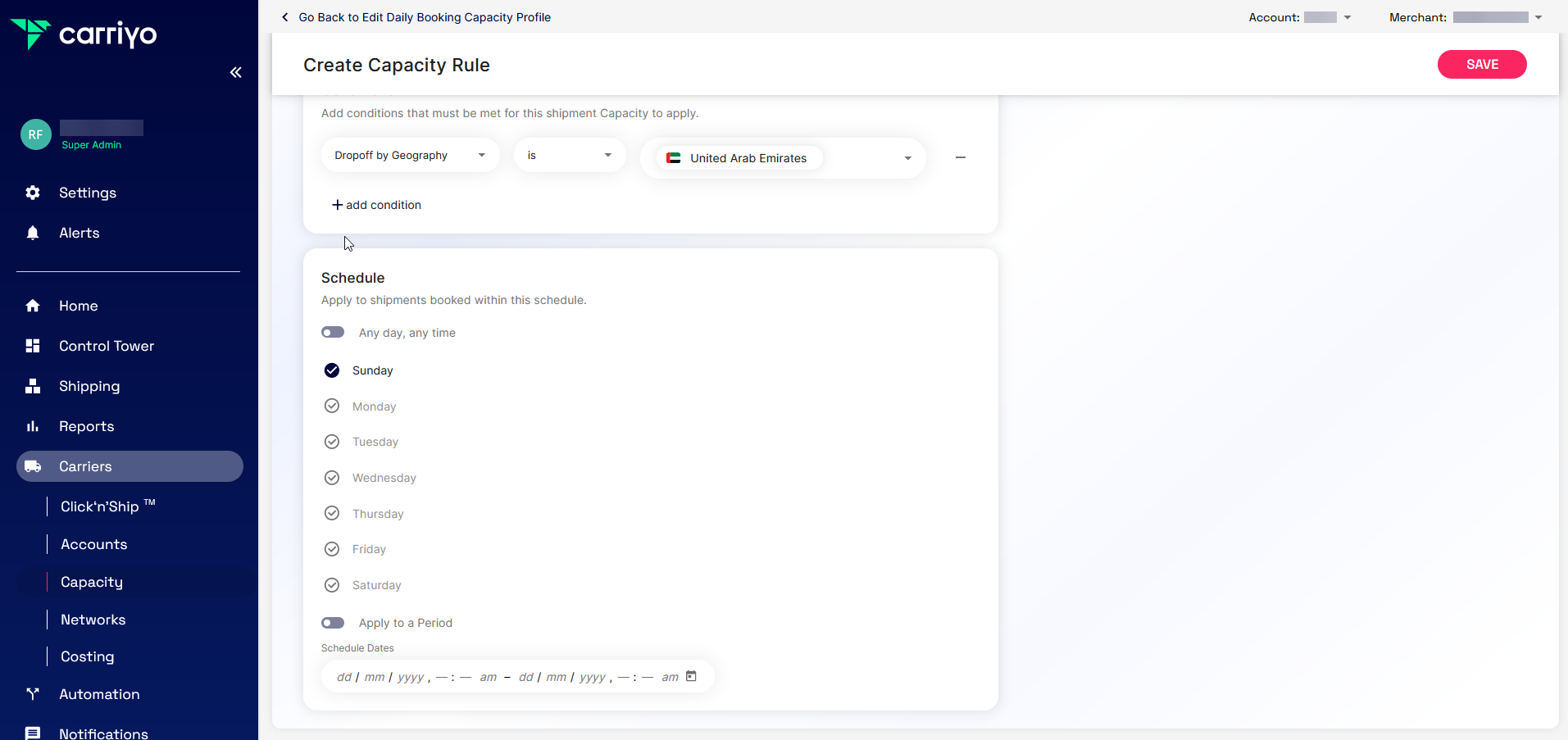Screen dimensions: 1568x740
Task: Select Networks from the sidebar
Action: [93, 620]
